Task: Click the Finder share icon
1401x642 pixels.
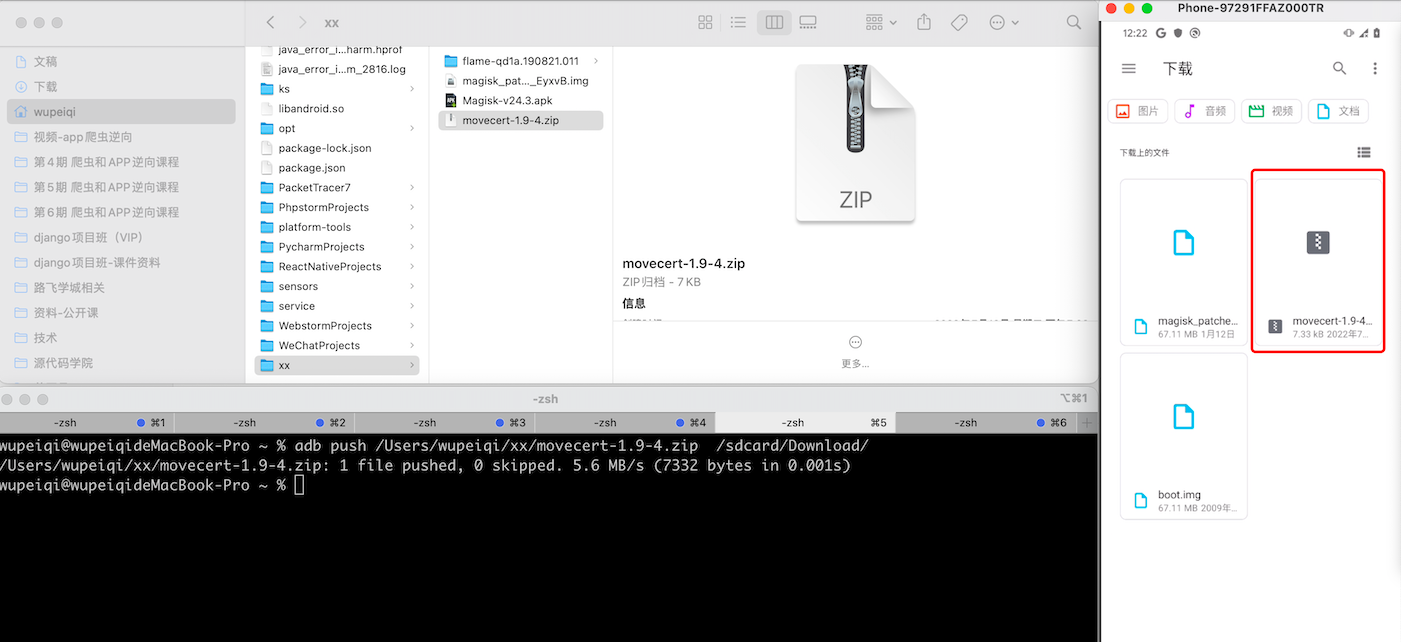Action: [924, 22]
